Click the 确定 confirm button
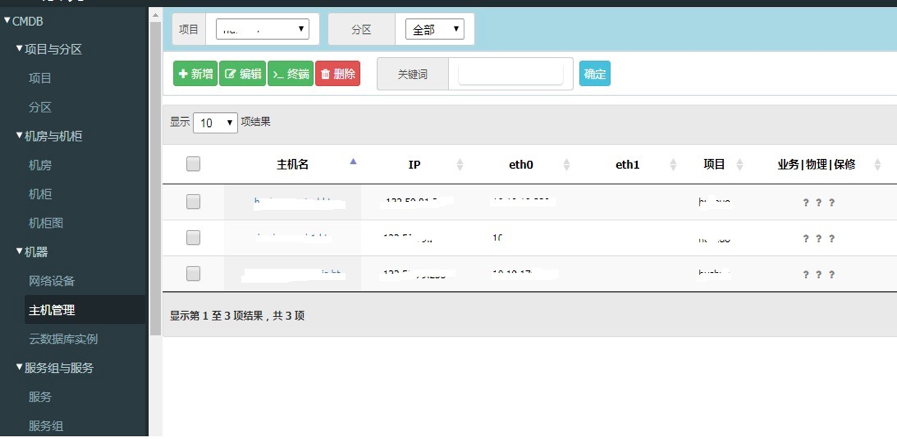This screenshot has height=439, width=897. point(595,73)
